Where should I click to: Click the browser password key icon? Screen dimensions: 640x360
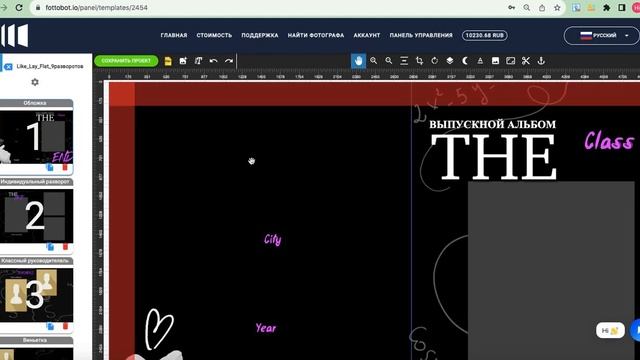(x=511, y=8)
